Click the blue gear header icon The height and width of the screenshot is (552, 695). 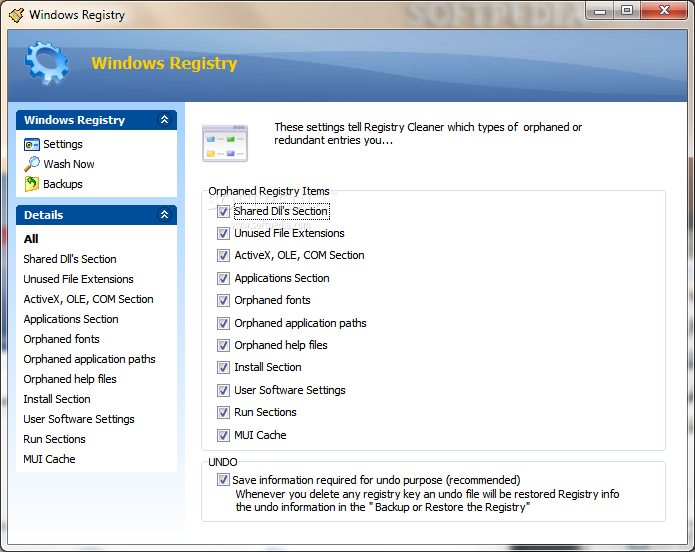(x=47, y=63)
